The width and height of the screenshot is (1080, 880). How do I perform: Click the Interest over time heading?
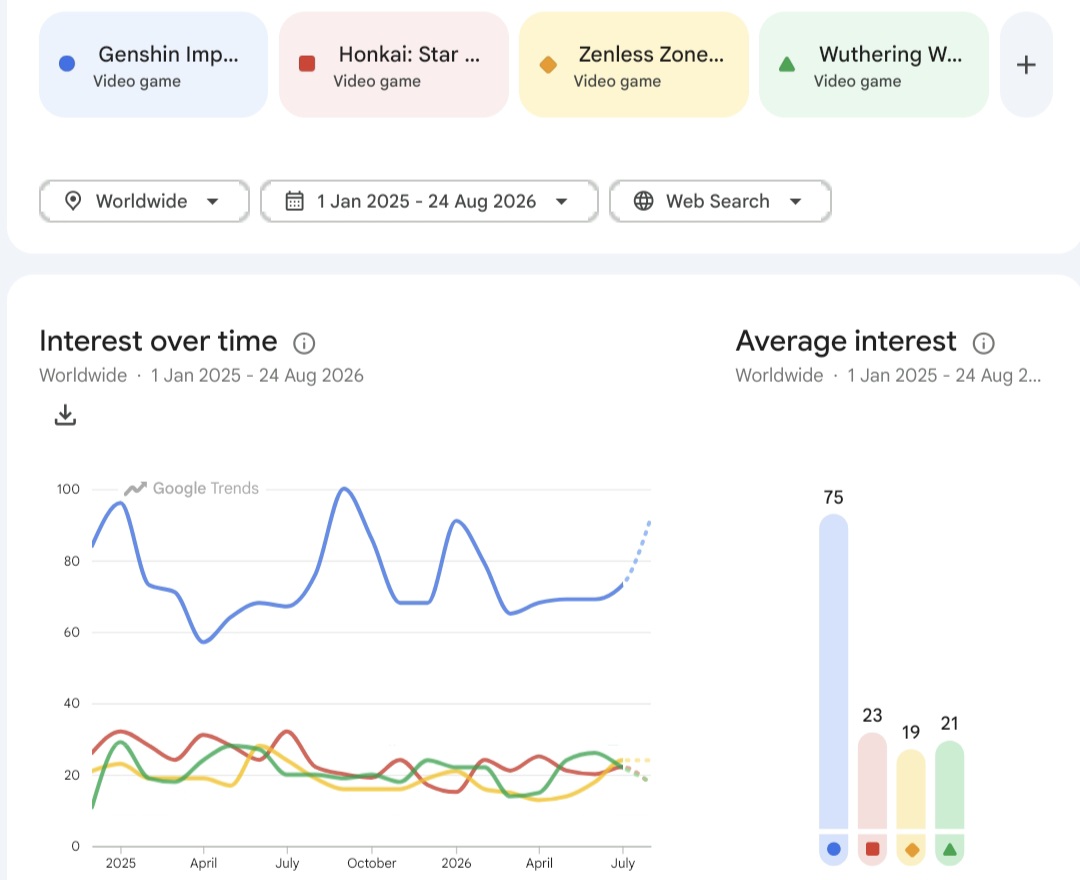coord(158,342)
